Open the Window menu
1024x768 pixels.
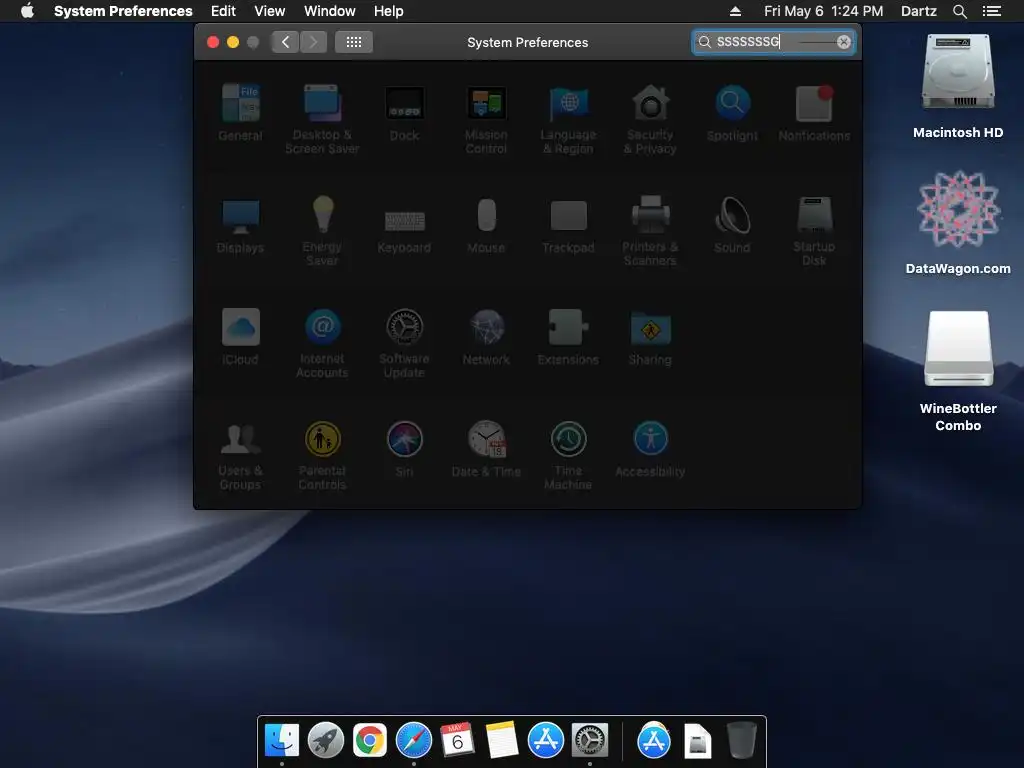click(330, 11)
